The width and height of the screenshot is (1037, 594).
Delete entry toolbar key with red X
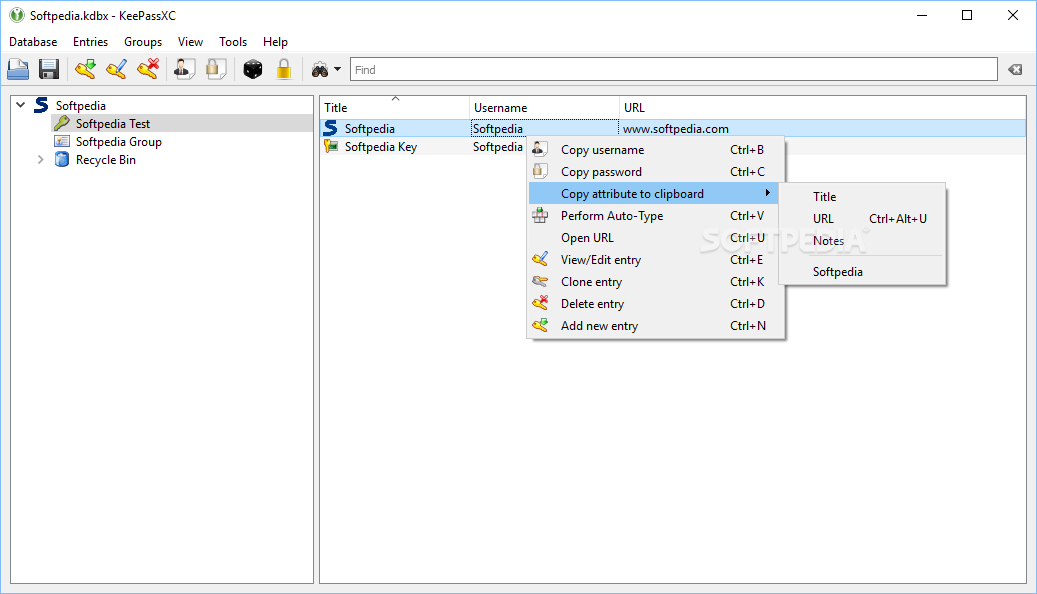tap(148, 69)
